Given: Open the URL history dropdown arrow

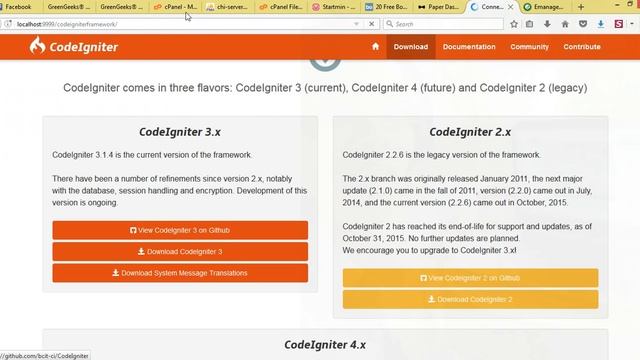Looking at the screenshot, I should coord(356,24).
